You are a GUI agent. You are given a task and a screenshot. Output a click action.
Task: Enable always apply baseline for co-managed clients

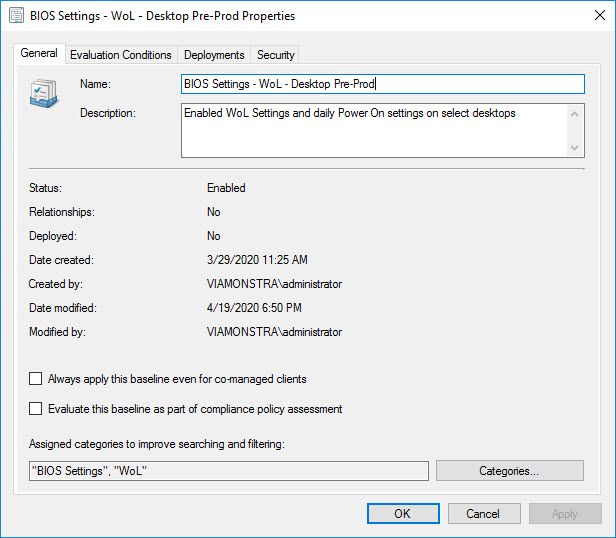[x=36, y=379]
